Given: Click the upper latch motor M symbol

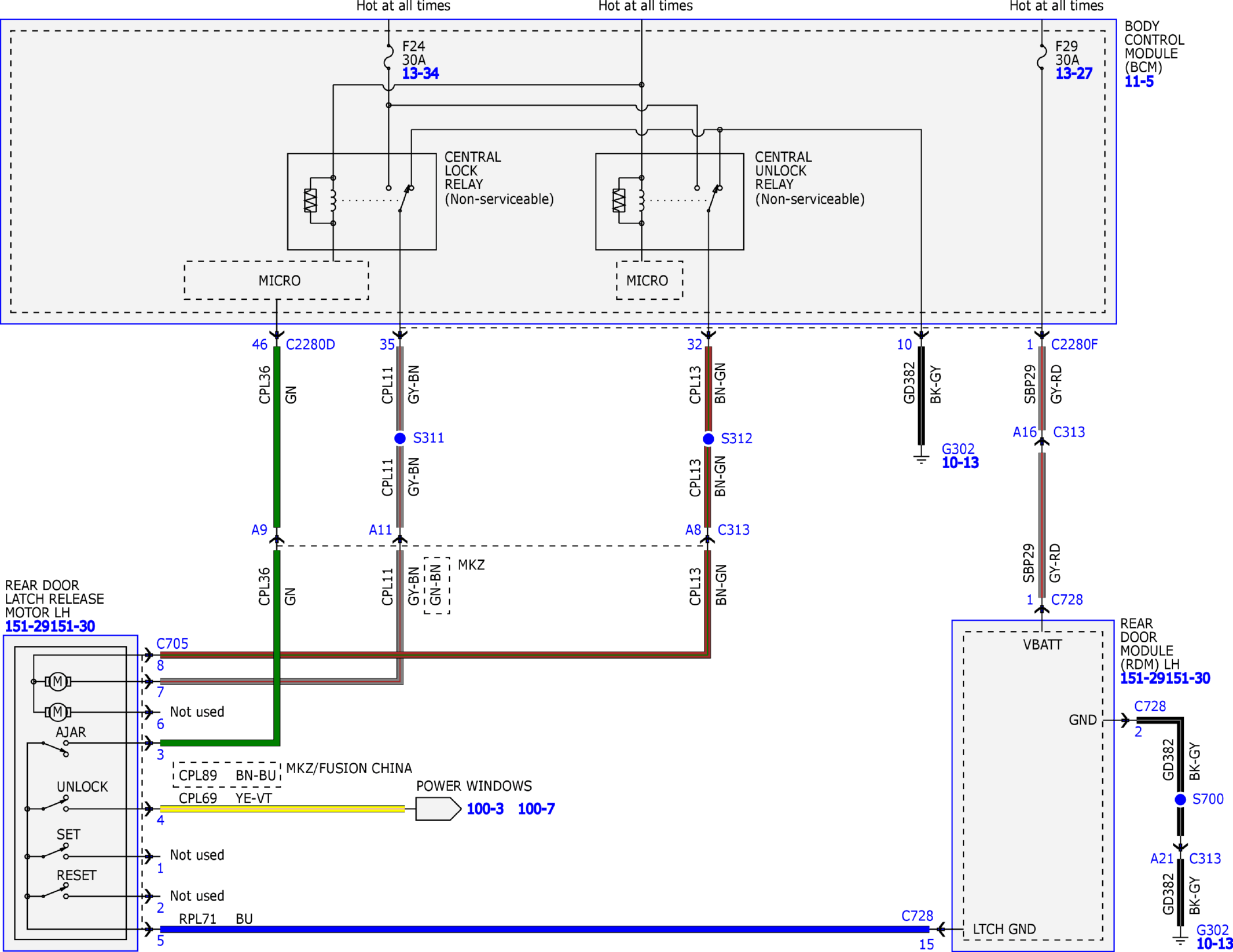Looking at the screenshot, I should (57, 682).
